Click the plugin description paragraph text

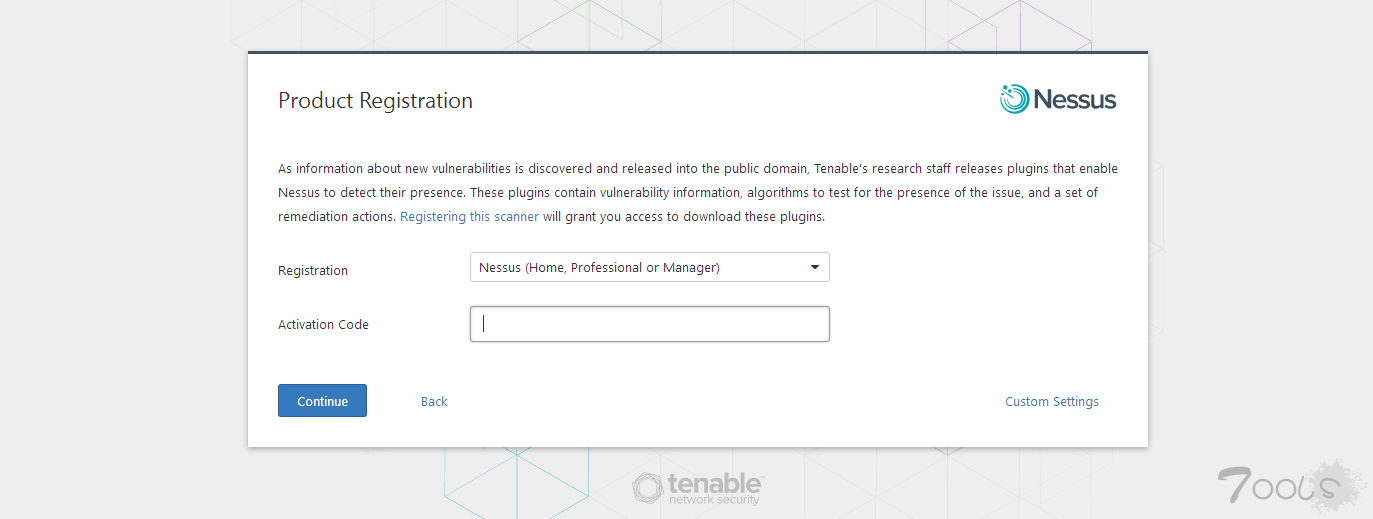(698, 192)
